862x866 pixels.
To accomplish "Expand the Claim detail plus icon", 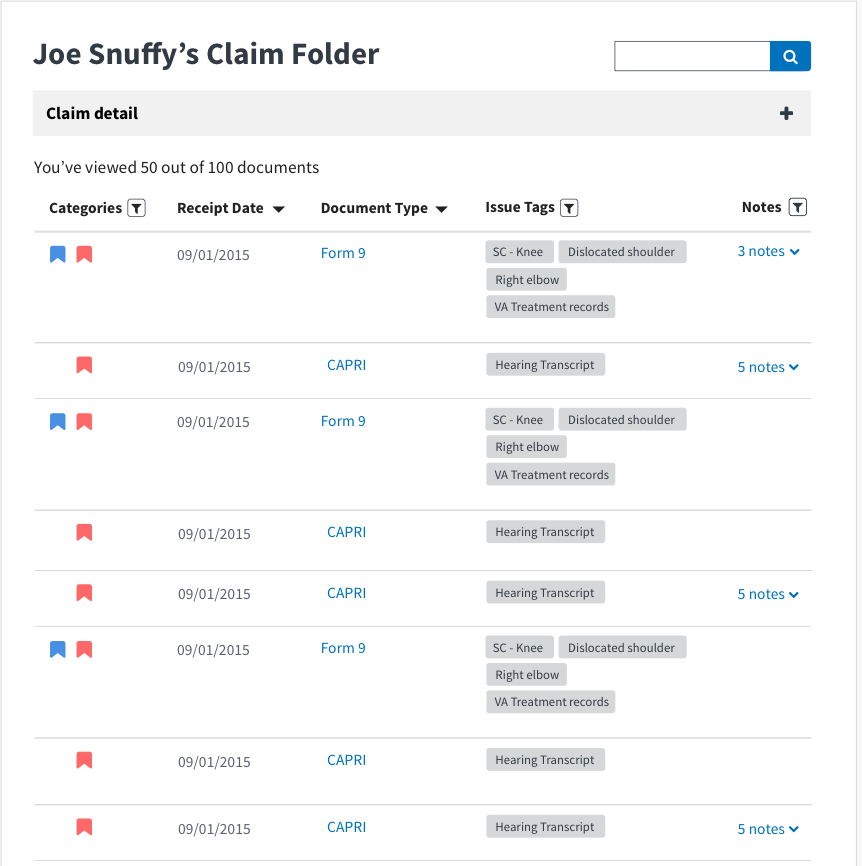I will pyautogui.click(x=786, y=113).
